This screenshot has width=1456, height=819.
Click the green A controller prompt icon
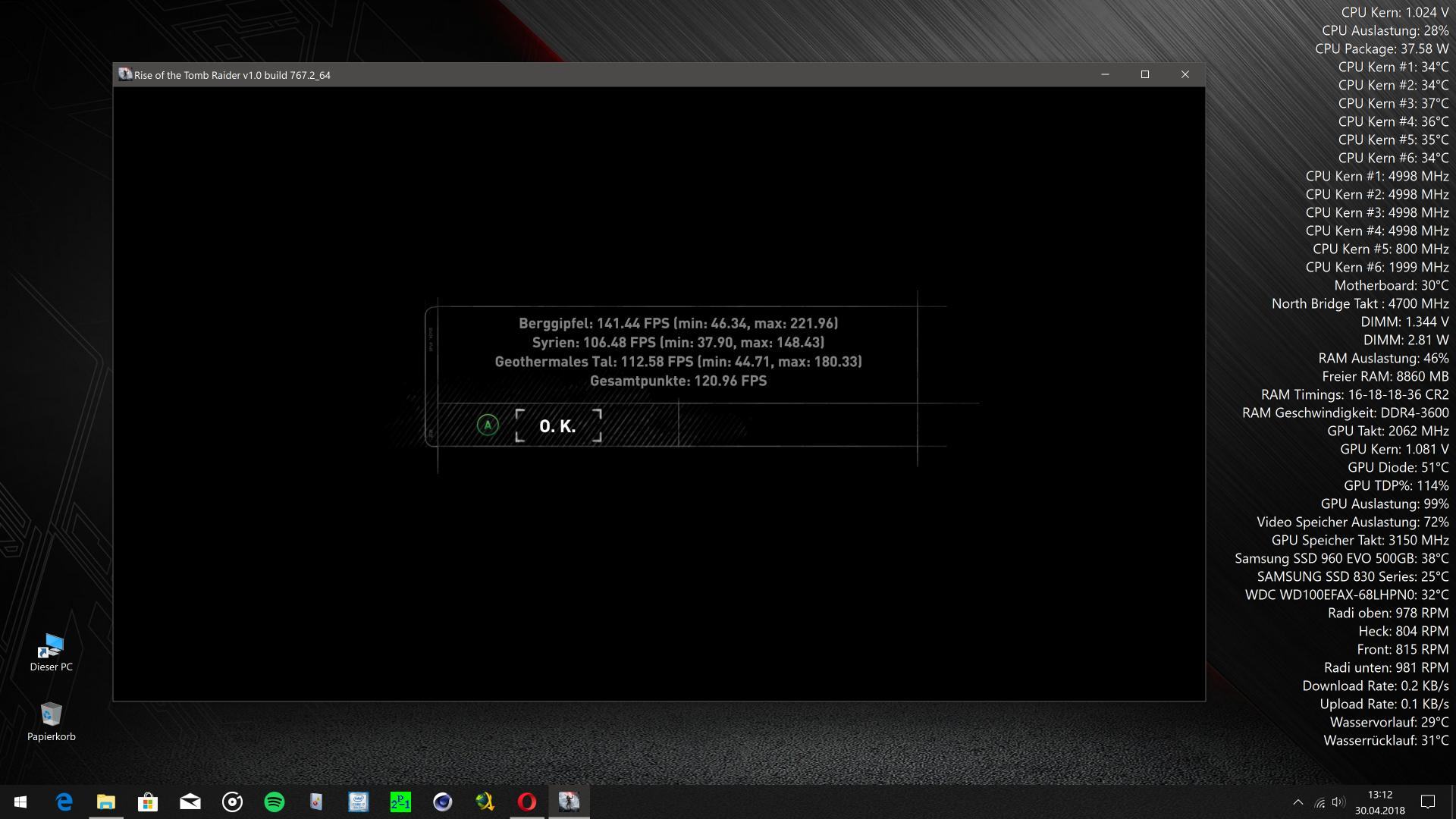coord(488,425)
